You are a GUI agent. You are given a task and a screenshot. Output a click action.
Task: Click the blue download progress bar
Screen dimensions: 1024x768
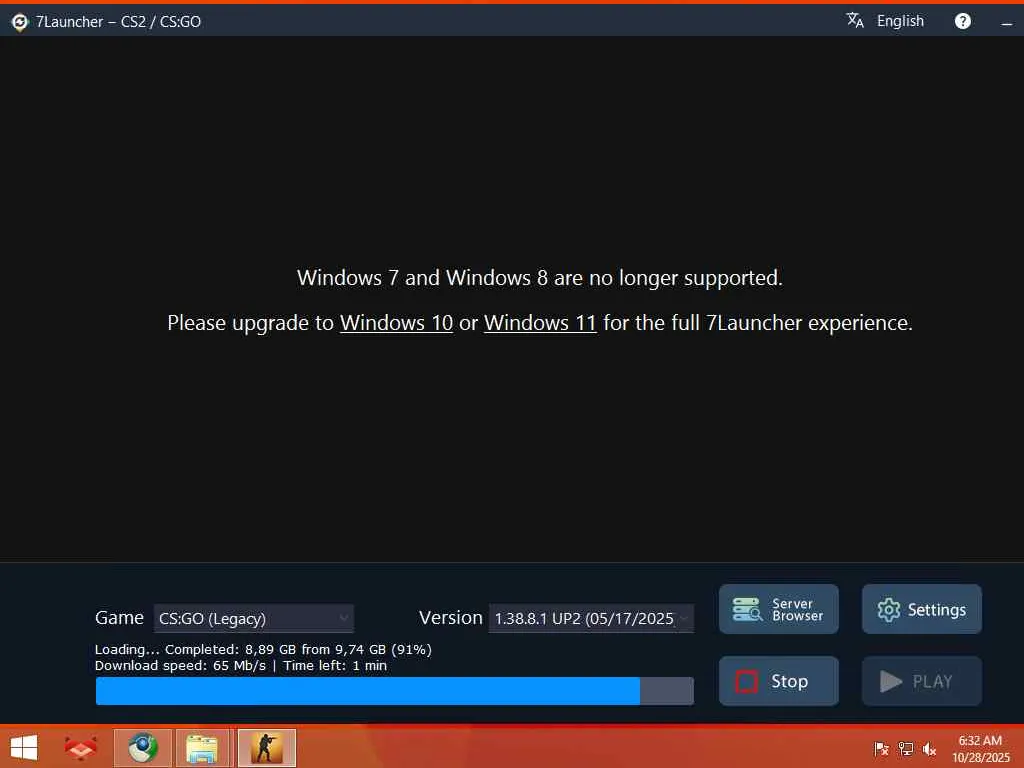pos(394,691)
